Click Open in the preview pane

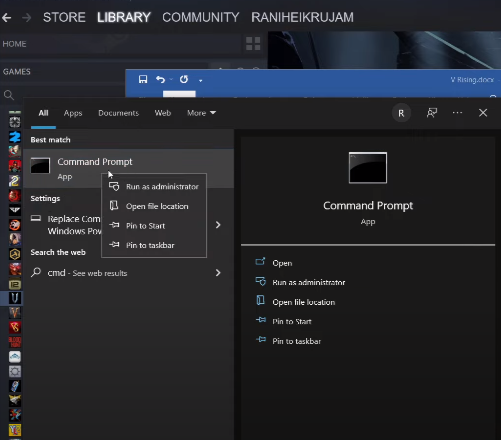point(282,263)
